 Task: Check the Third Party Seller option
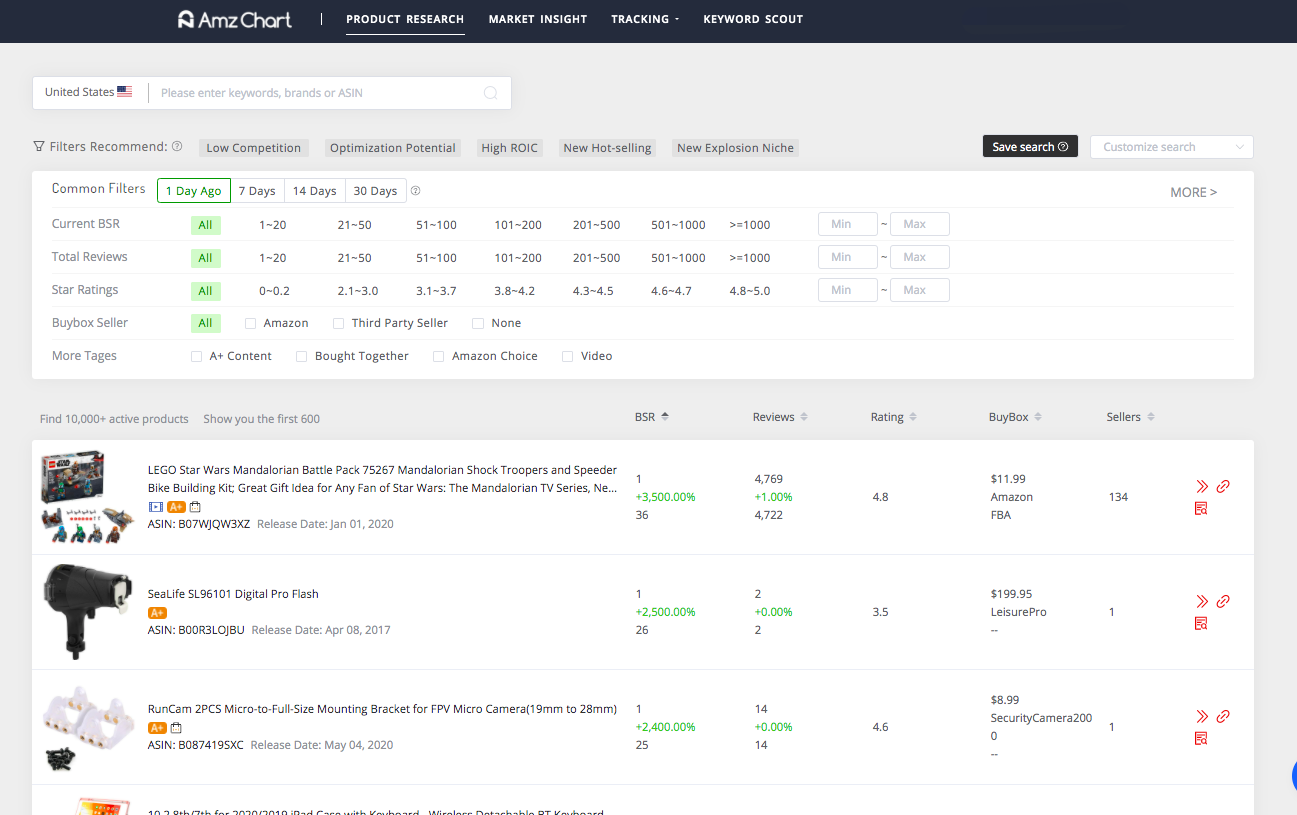339,323
